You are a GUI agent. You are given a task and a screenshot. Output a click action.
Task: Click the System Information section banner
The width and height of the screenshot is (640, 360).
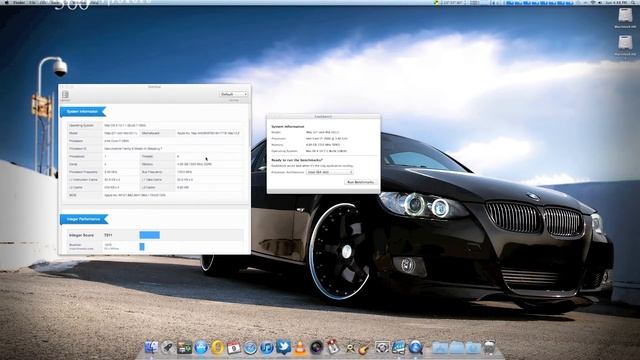(x=83, y=111)
